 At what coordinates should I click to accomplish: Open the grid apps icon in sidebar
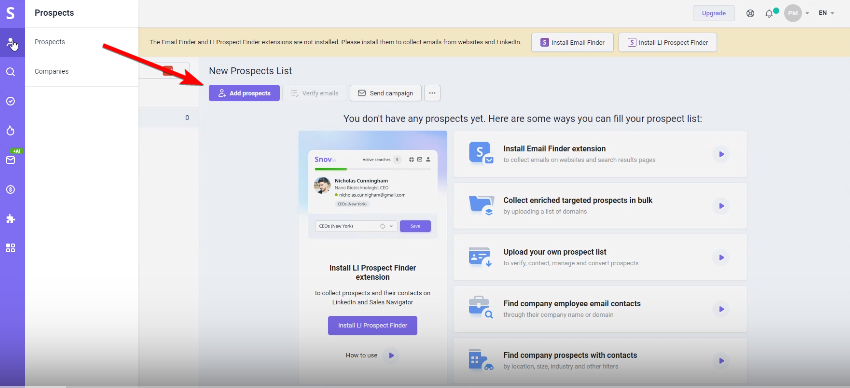(x=10, y=248)
